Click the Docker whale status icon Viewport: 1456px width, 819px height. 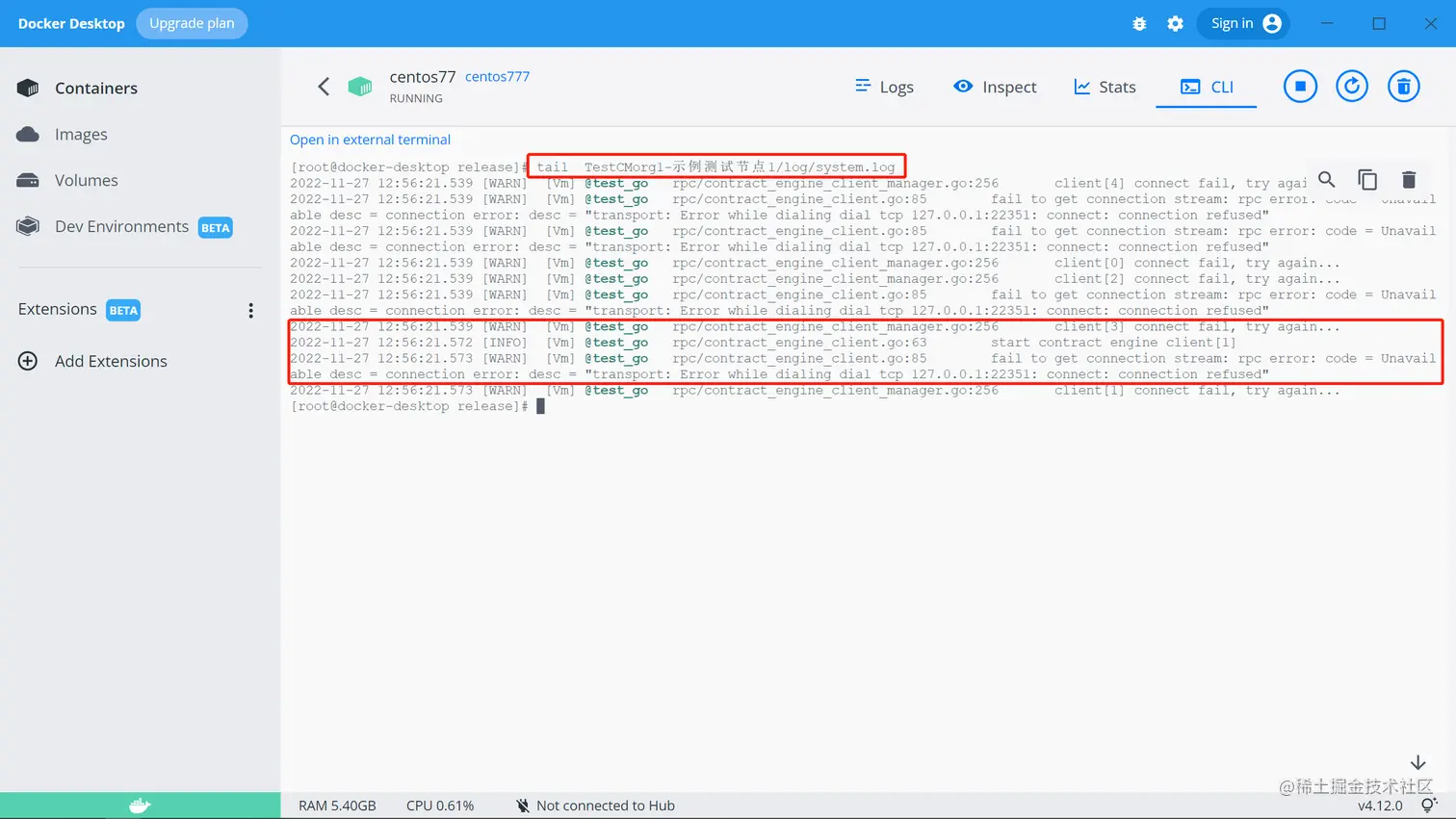[141, 806]
